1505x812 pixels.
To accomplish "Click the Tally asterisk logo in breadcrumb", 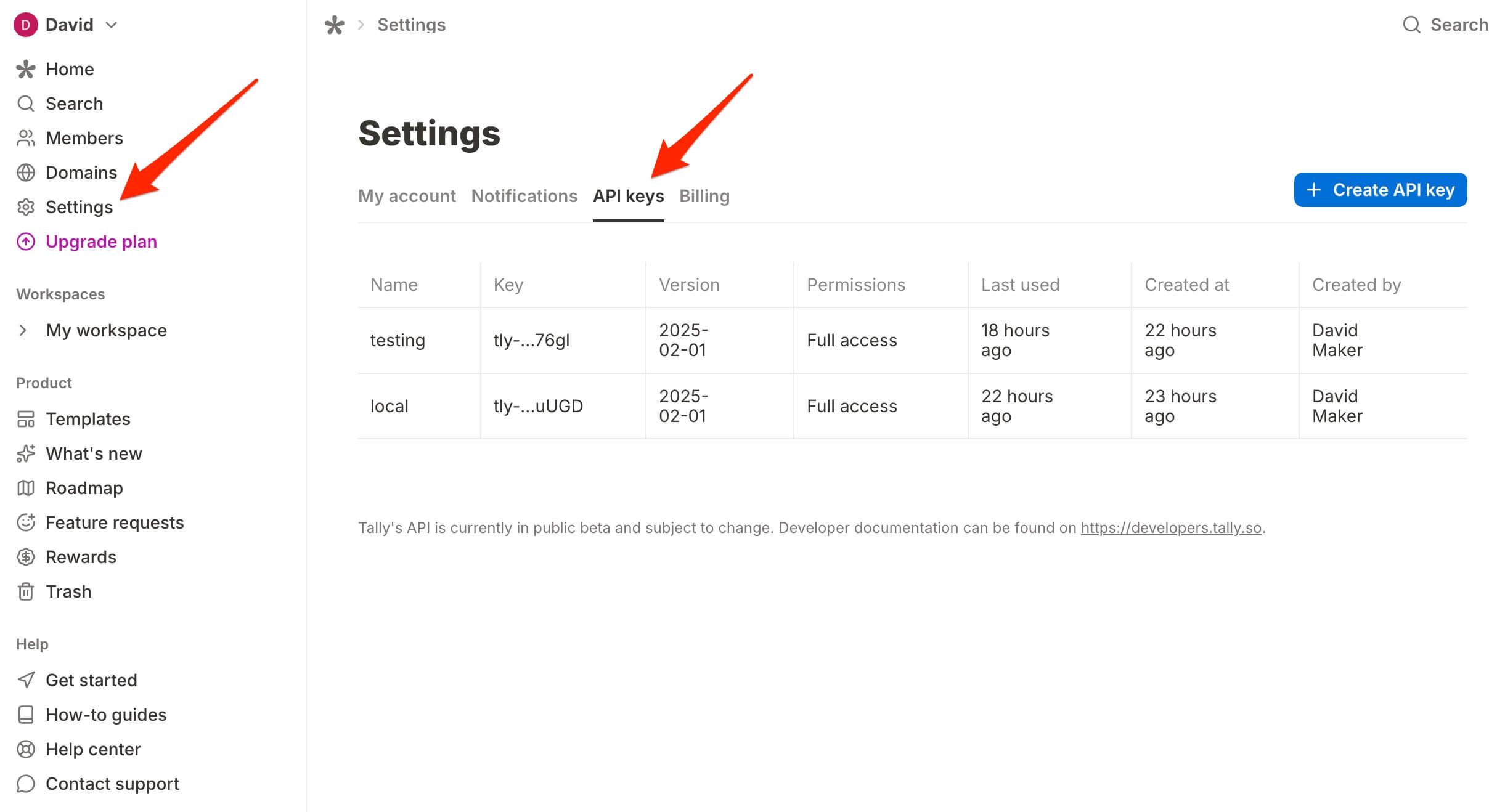I will point(334,25).
